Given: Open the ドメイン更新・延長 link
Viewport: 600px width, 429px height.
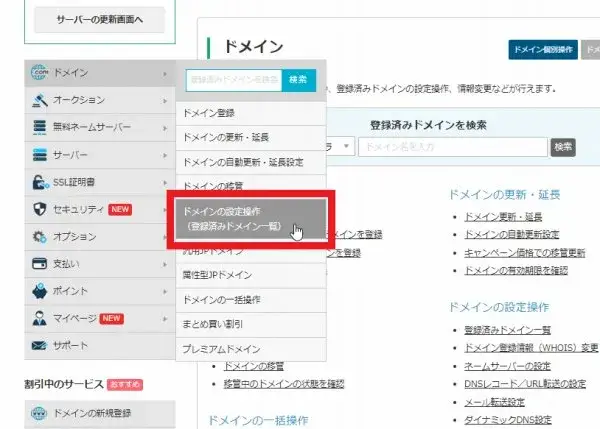Looking at the screenshot, I should pos(503,217).
